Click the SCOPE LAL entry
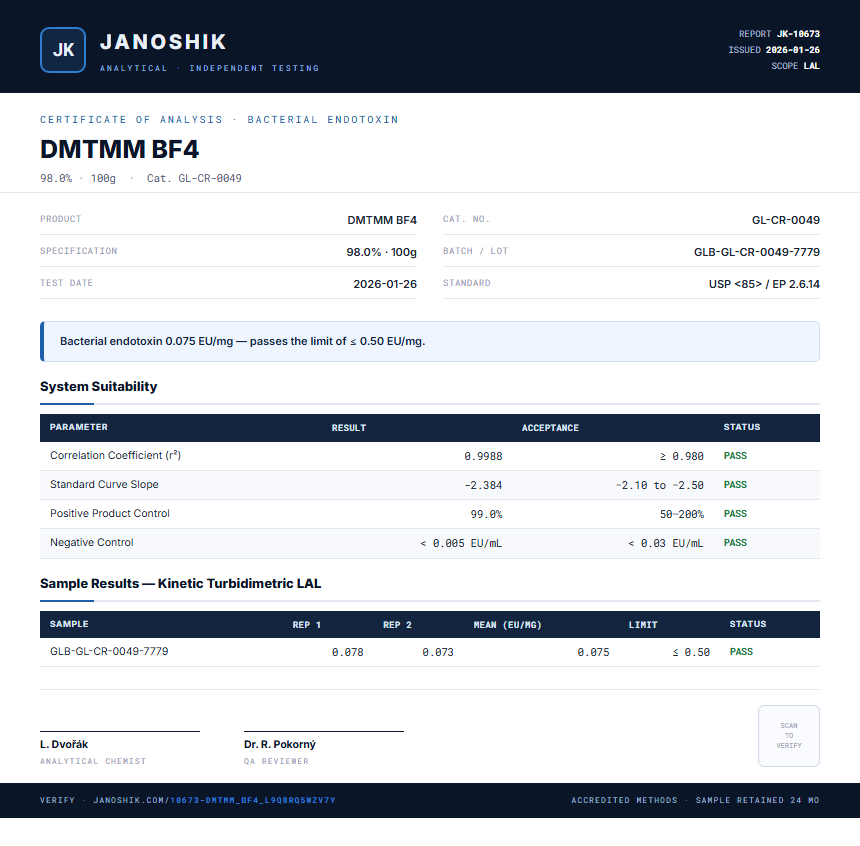 click(x=795, y=66)
